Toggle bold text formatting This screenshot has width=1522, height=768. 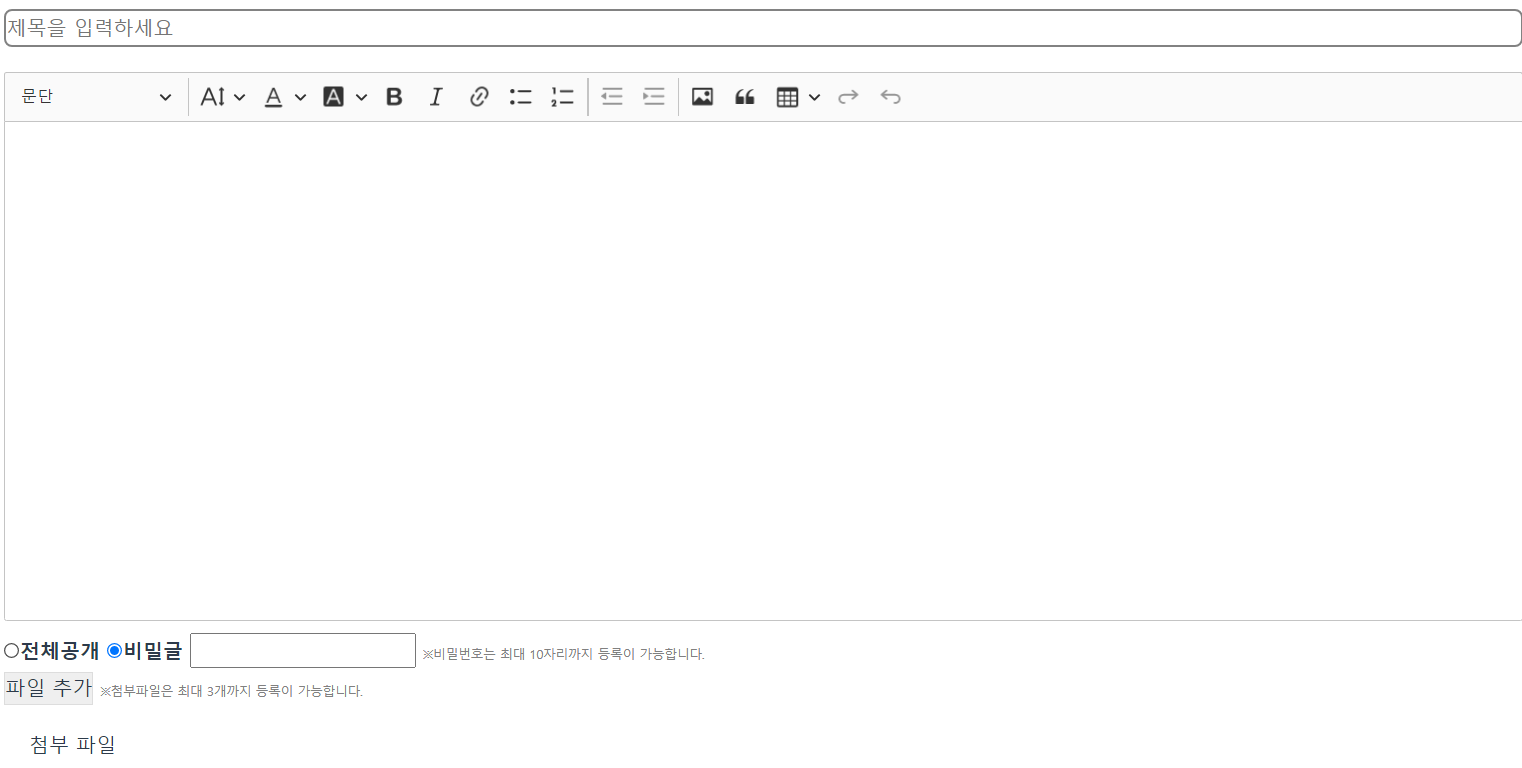[394, 96]
